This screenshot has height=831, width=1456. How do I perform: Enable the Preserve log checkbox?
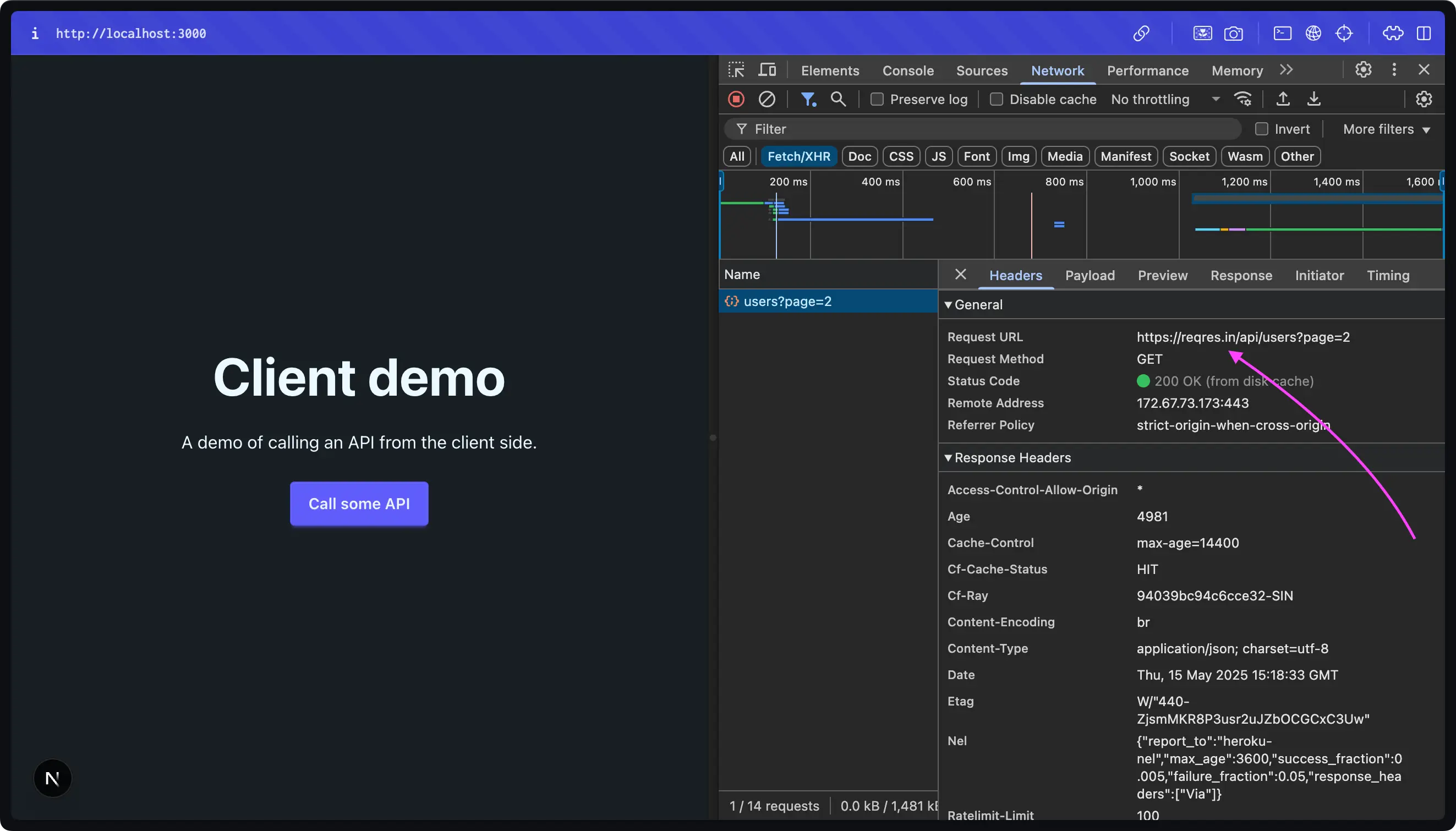point(877,99)
